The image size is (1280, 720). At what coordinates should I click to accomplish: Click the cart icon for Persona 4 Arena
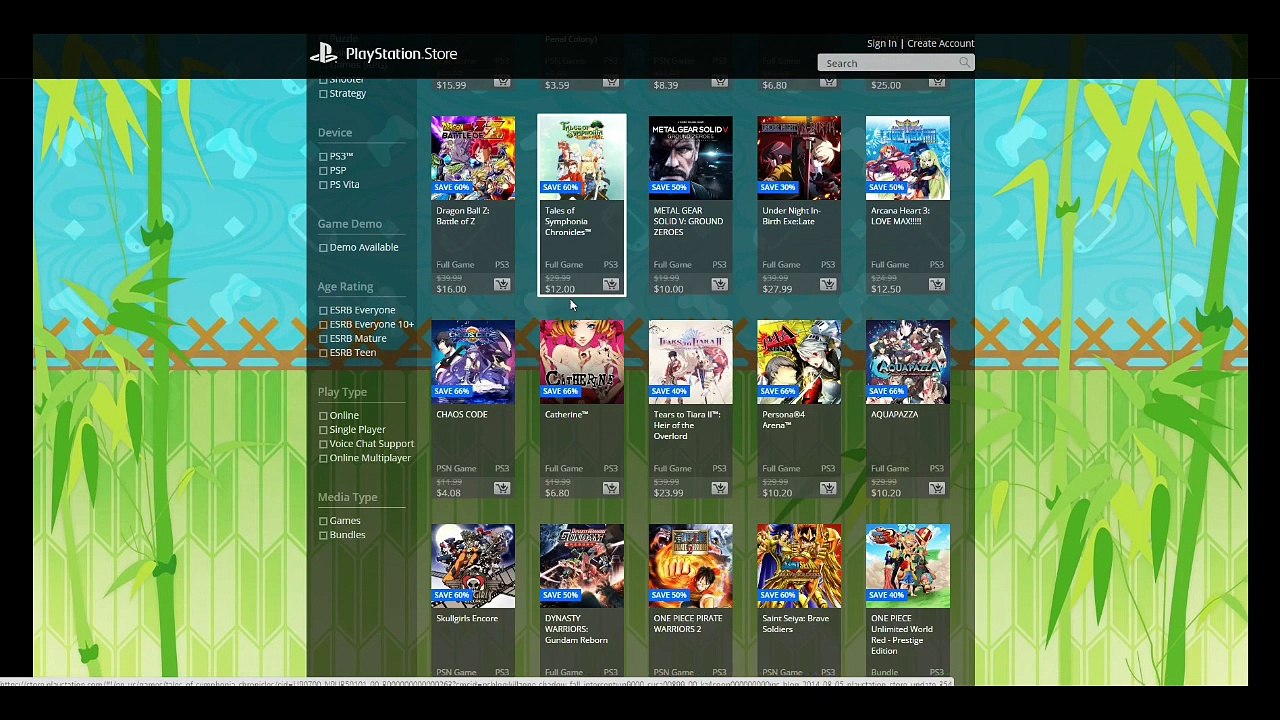click(828, 489)
